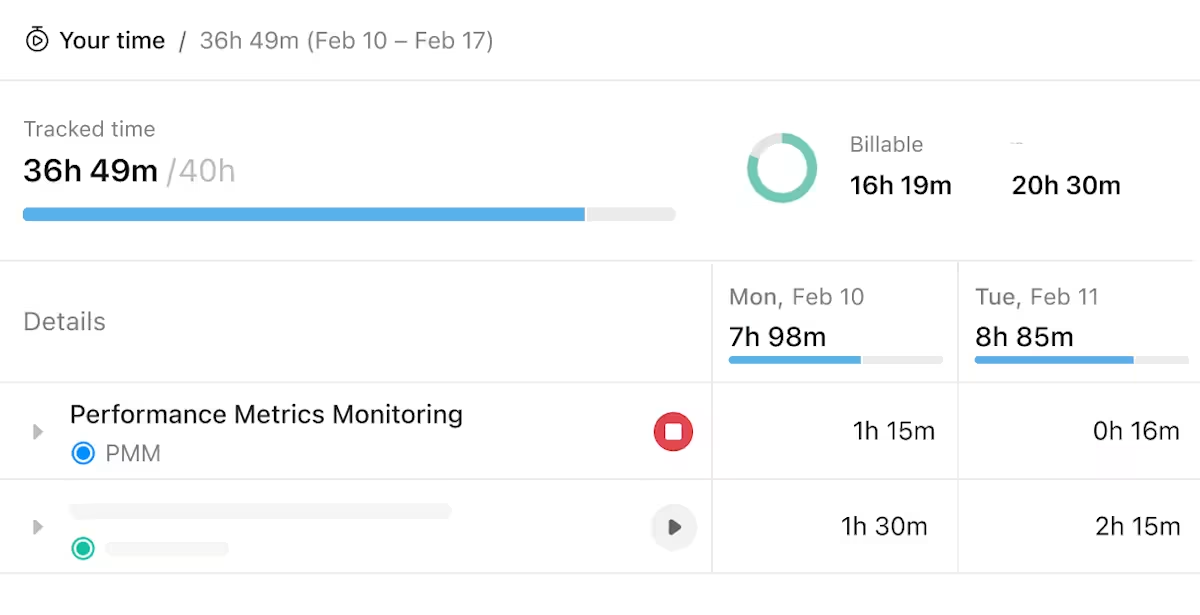Edit the 2h 15m Tuesday time cell
Image resolution: width=1200 pixels, height=615 pixels.
[x=1137, y=527]
